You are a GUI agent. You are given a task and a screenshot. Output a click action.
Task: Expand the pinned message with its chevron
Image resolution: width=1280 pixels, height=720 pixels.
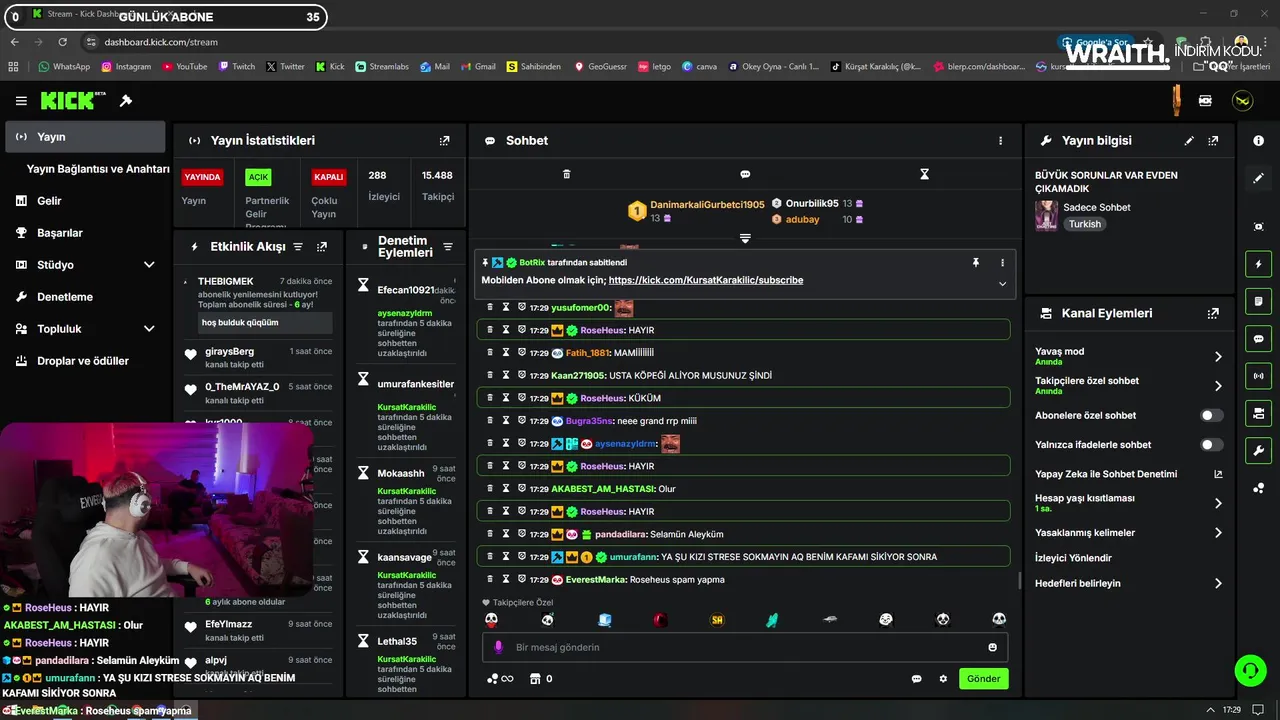click(1002, 283)
